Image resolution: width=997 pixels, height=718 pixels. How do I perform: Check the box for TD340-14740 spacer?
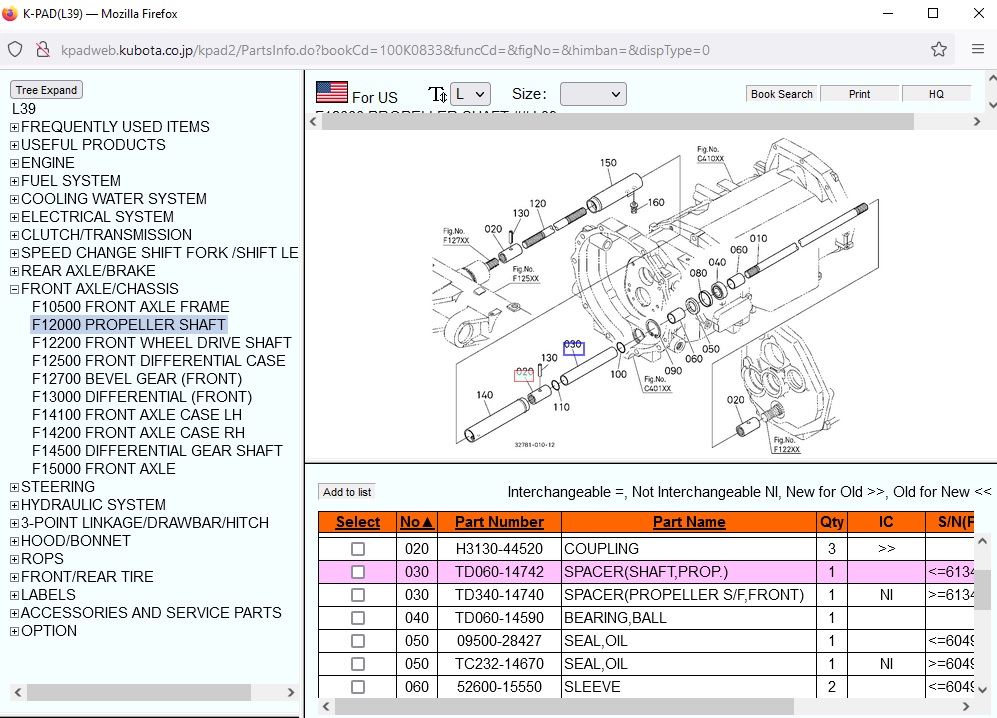tap(358, 595)
